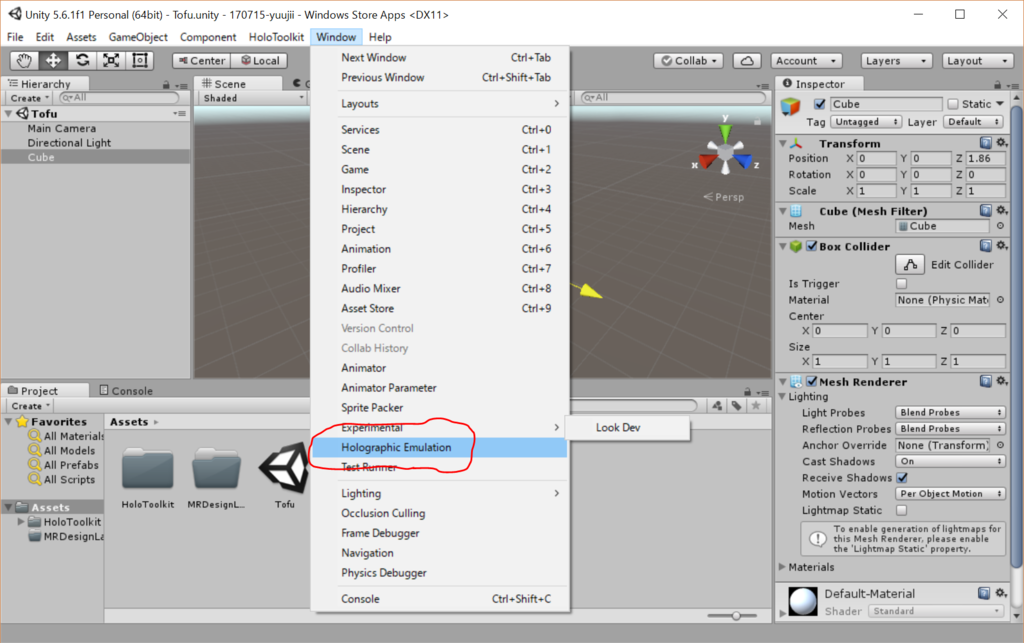Open Default-Material gear settings
1024x643 pixels.
tap(1001, 593)
